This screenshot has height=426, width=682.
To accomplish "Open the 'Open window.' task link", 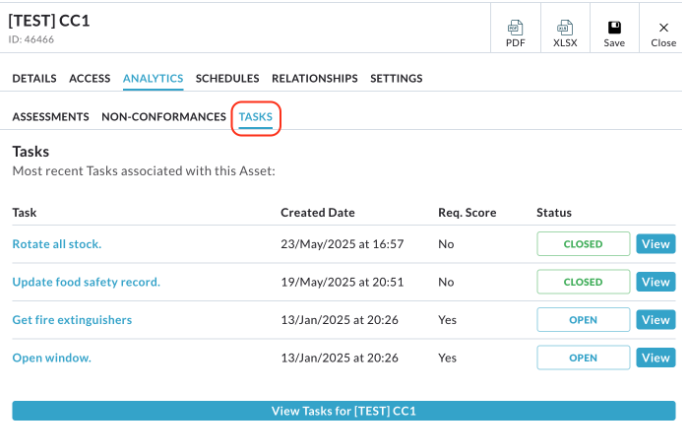I will 52,358.
